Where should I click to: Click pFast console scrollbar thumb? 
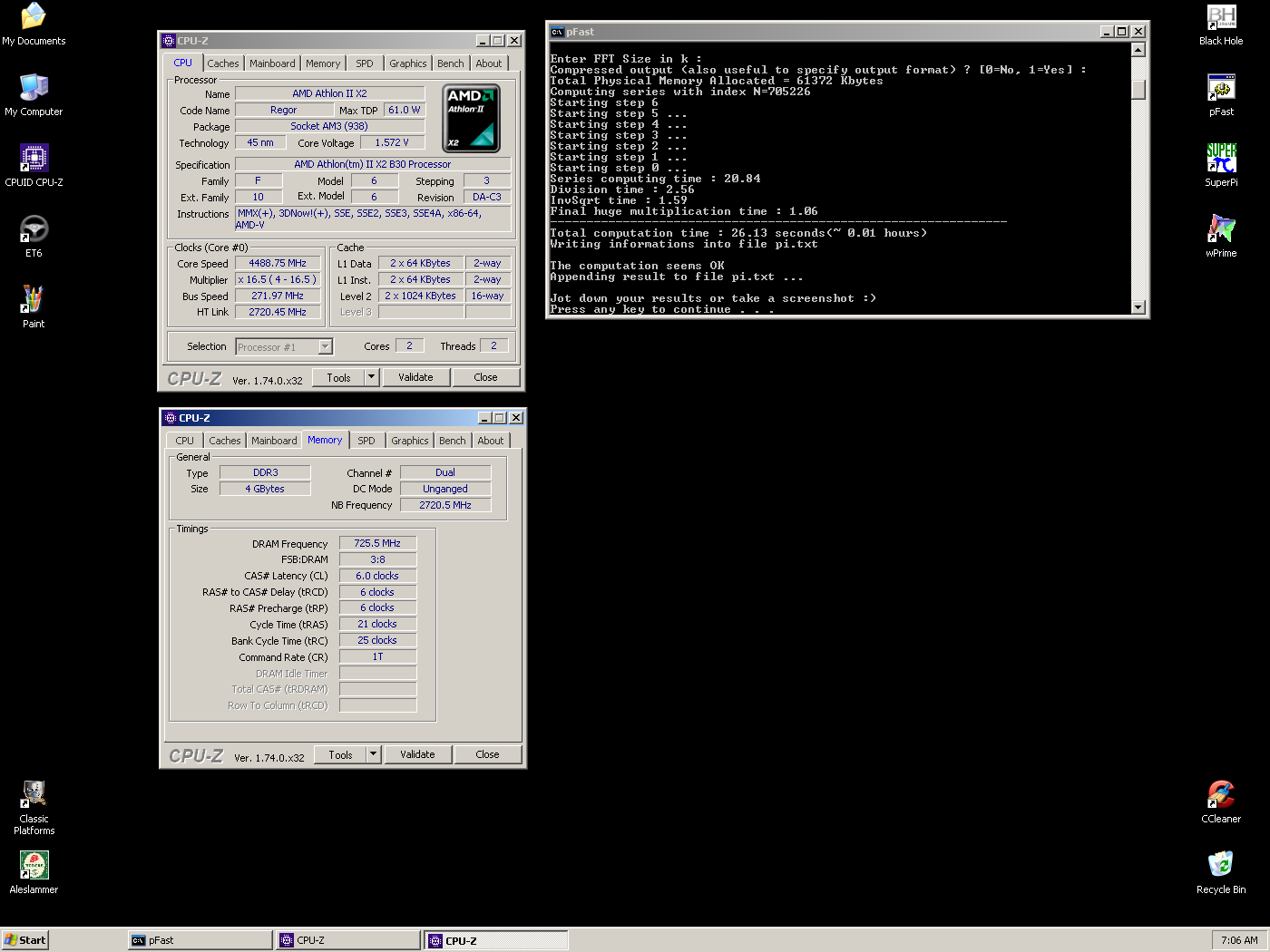[x=1138, y=89]
